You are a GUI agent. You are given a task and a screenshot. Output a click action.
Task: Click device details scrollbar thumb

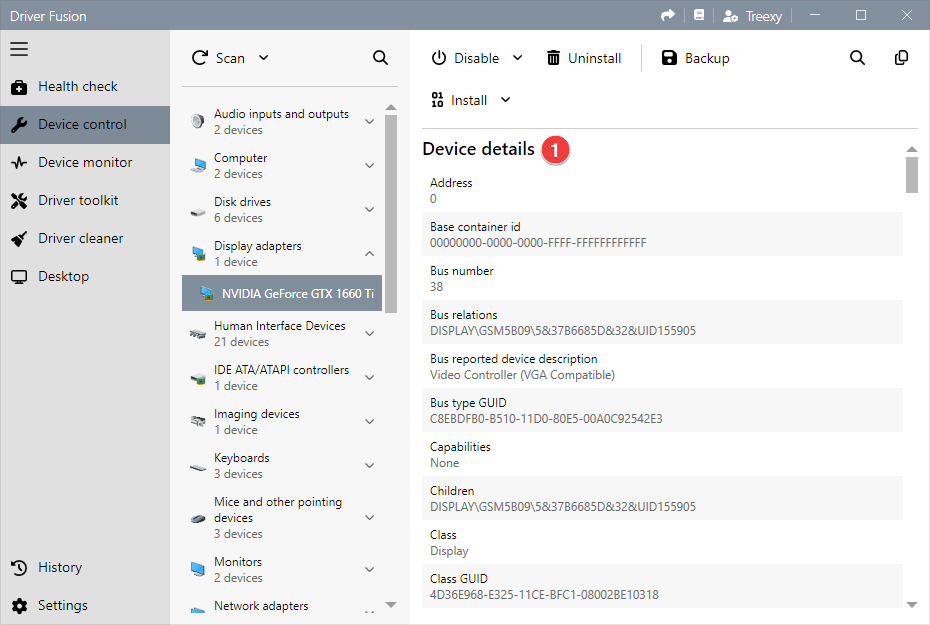pyautogui.click(x=912, y=174)
